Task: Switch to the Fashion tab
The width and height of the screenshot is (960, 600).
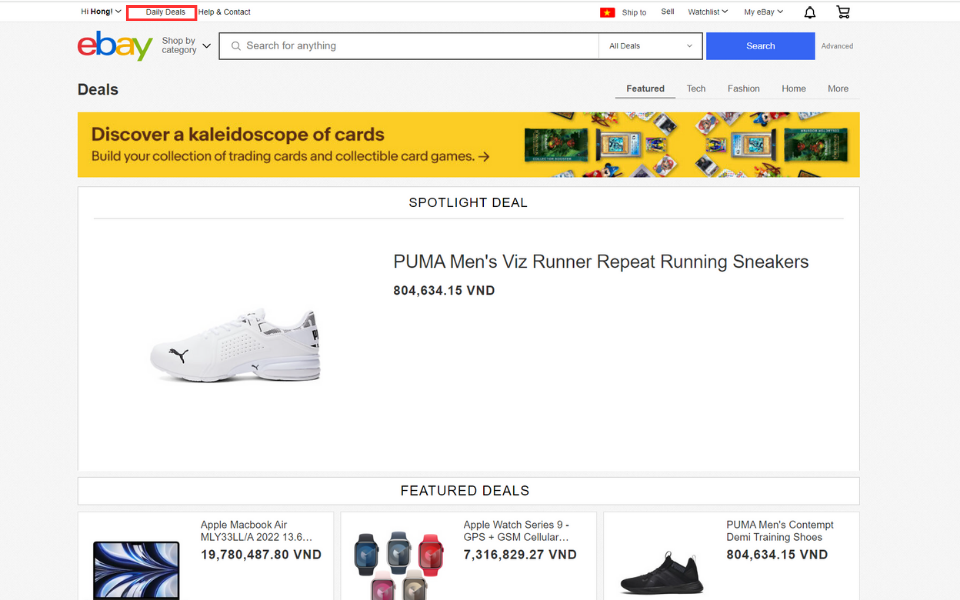Action: [x=743, y=89]
